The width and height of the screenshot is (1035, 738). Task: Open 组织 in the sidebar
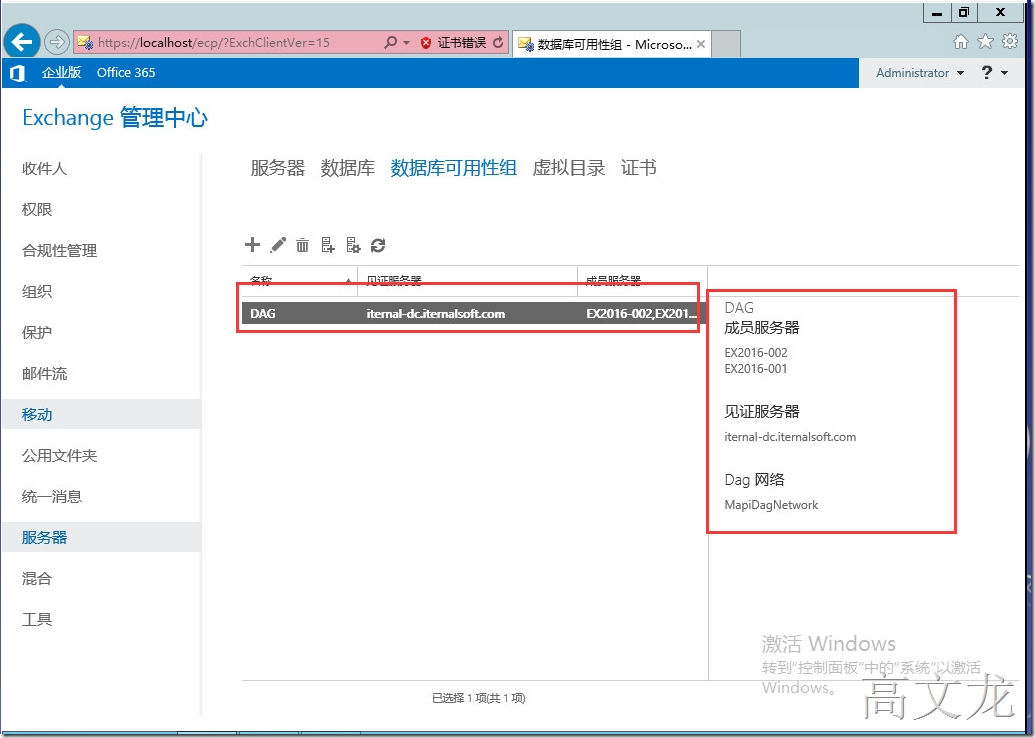(x=37, y=292)
